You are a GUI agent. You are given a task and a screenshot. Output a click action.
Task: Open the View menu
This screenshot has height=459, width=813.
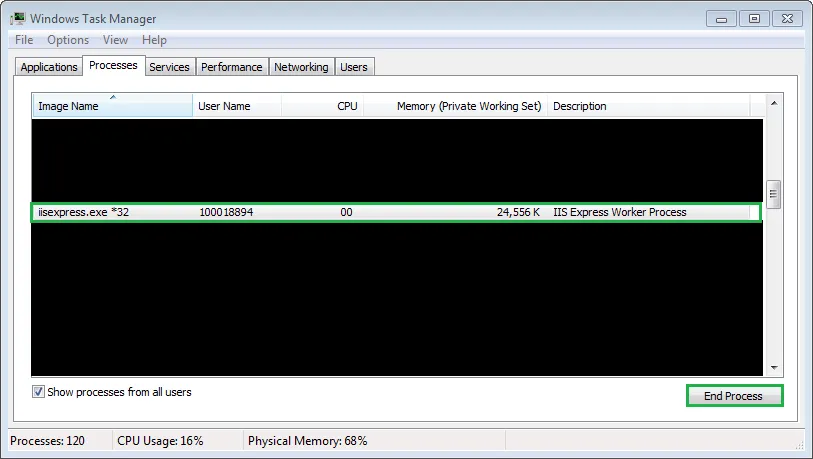pos(115,40)
